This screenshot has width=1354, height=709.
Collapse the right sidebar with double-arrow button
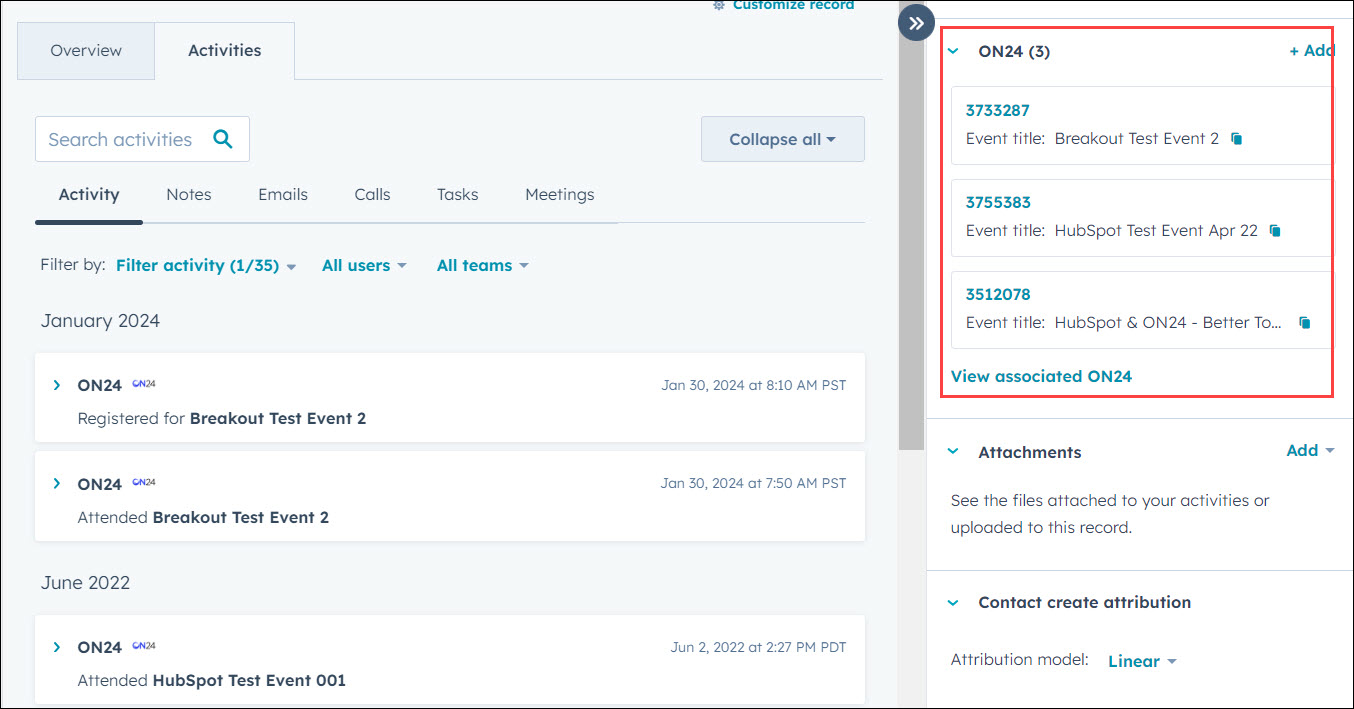[x=916, y=23]
